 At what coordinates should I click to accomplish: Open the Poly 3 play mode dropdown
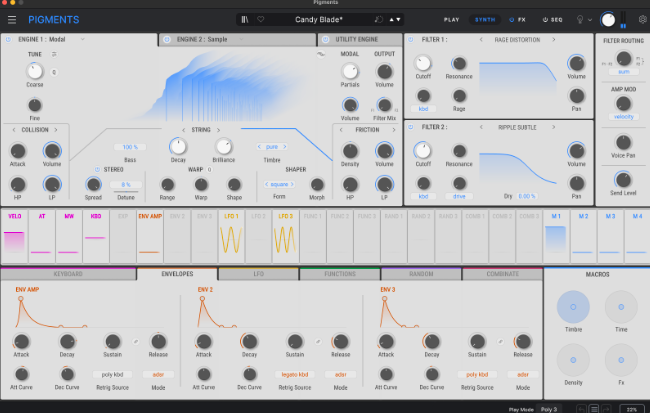[550, 408]
